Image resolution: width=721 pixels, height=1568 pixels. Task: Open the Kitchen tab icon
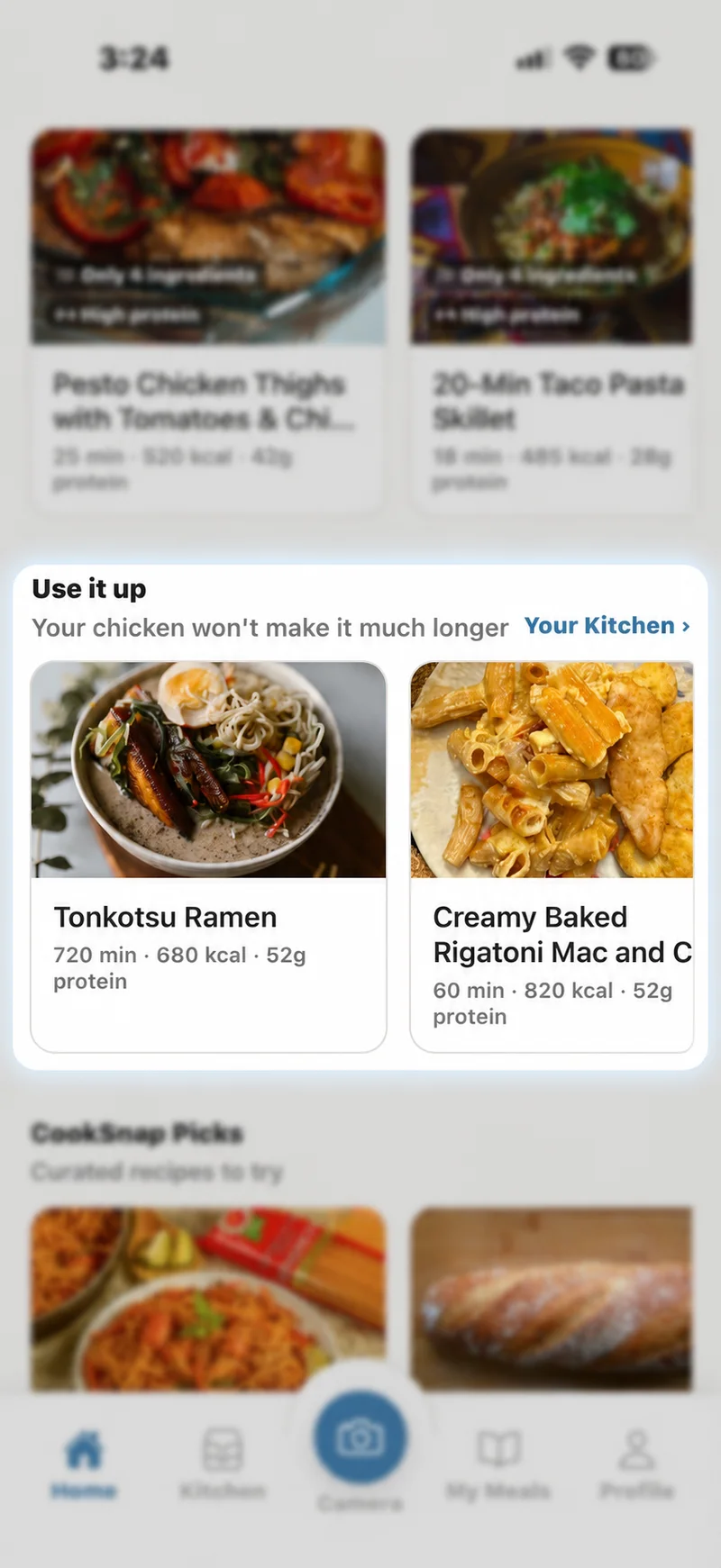[222, 1449]
